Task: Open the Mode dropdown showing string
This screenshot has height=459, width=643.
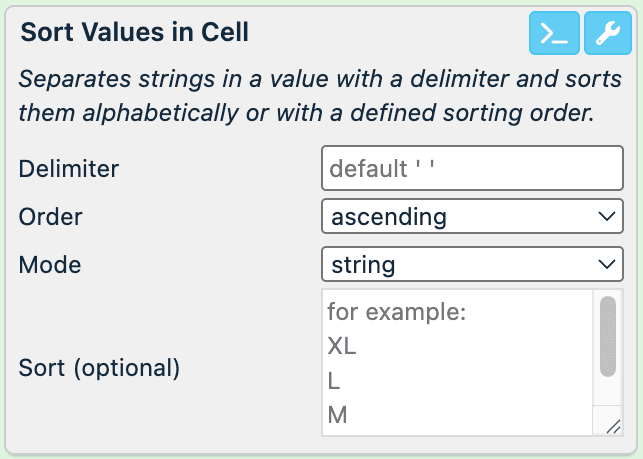Action: [x=472, y=265]
